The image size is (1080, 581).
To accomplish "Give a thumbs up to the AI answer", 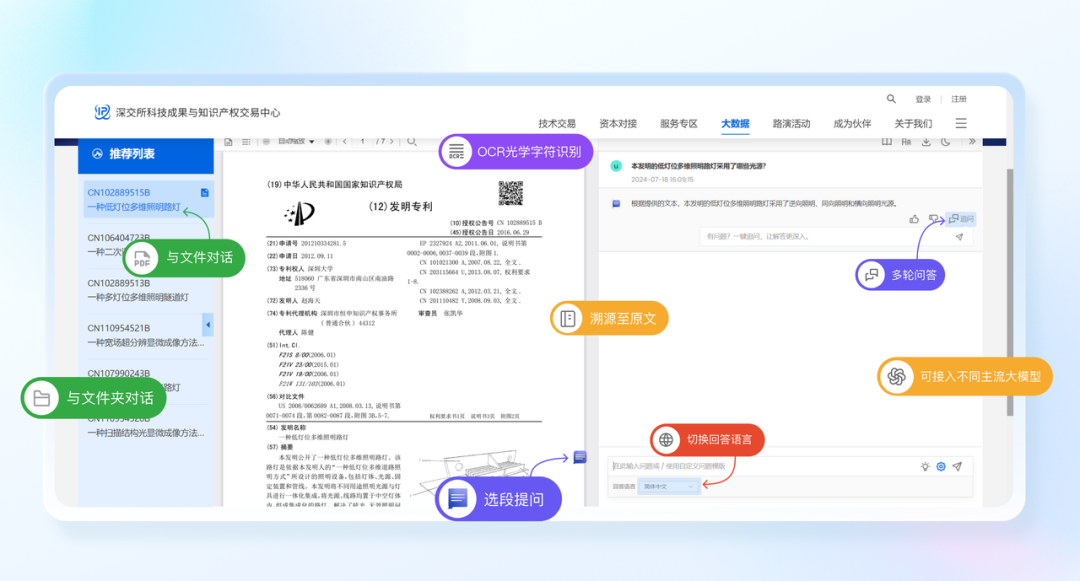I will coord(915,218).
